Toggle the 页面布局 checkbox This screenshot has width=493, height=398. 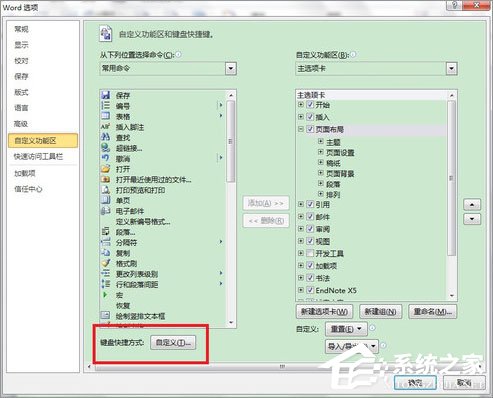pyautogui.click(x=310, y=129)
